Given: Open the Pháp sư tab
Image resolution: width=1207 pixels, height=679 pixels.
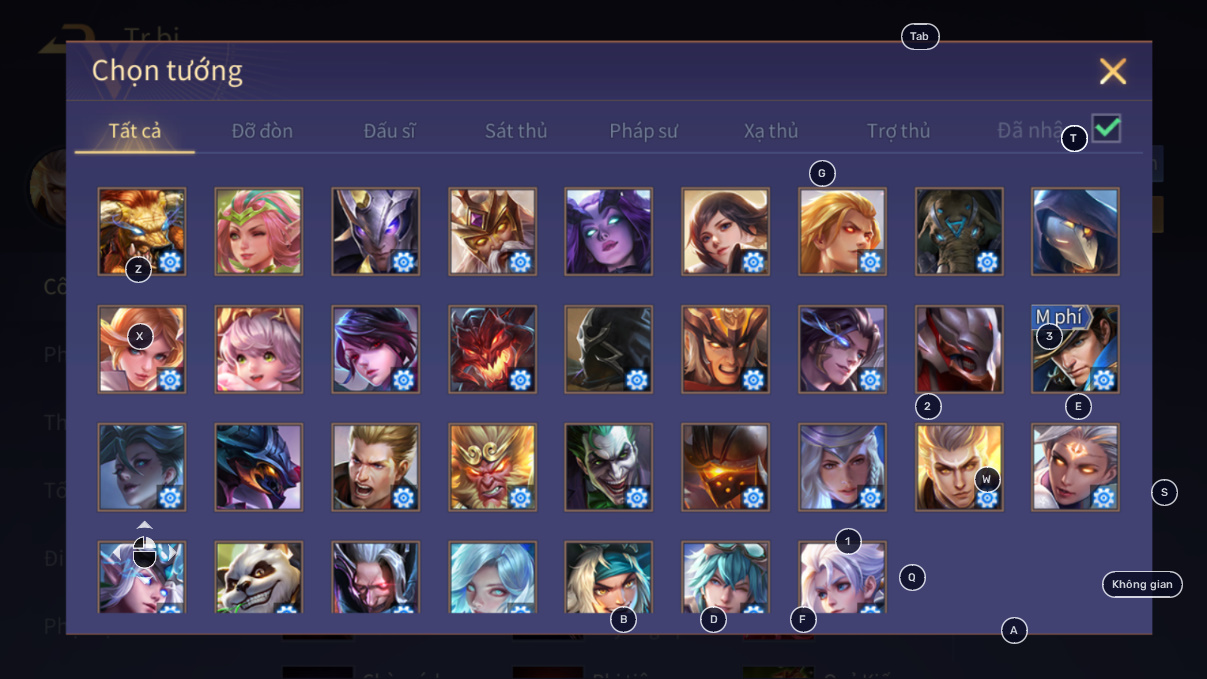Looking at the screenshot, I should coord(644,131).
